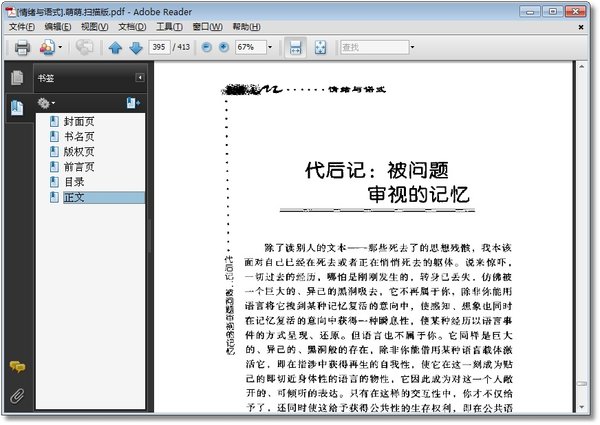600x425 pixels.
Task: Click the vertical scrollbar up arrow
Action: 582,67
